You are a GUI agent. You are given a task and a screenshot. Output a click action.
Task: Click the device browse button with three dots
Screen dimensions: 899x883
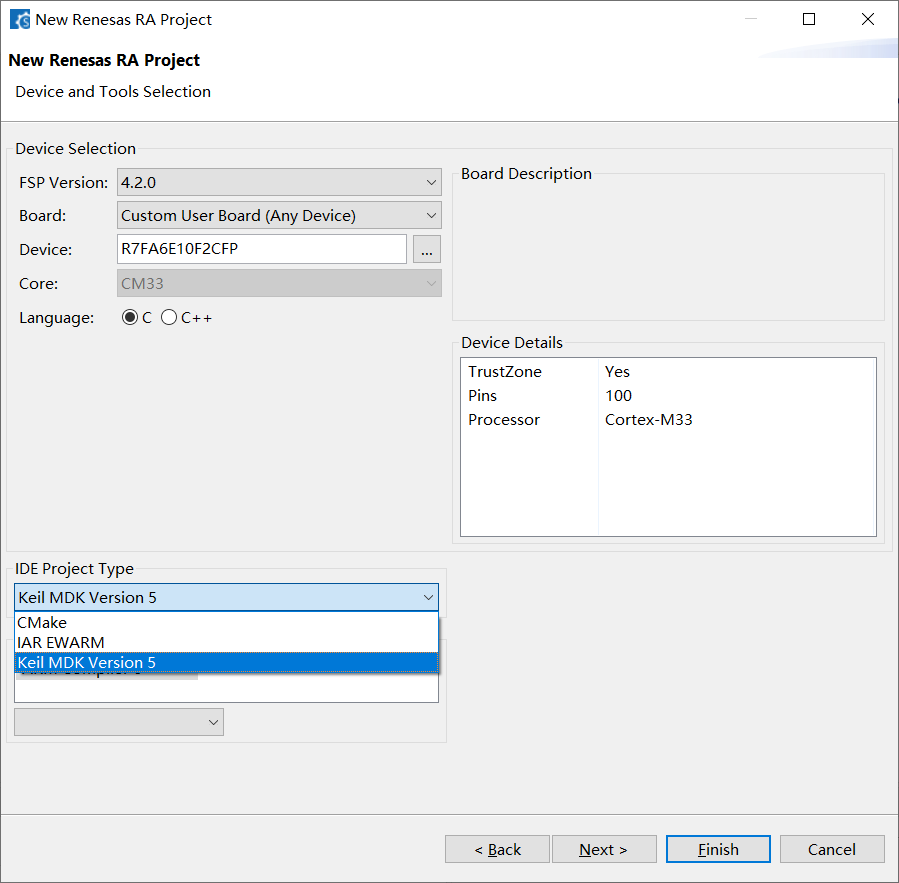coord(427,249)
